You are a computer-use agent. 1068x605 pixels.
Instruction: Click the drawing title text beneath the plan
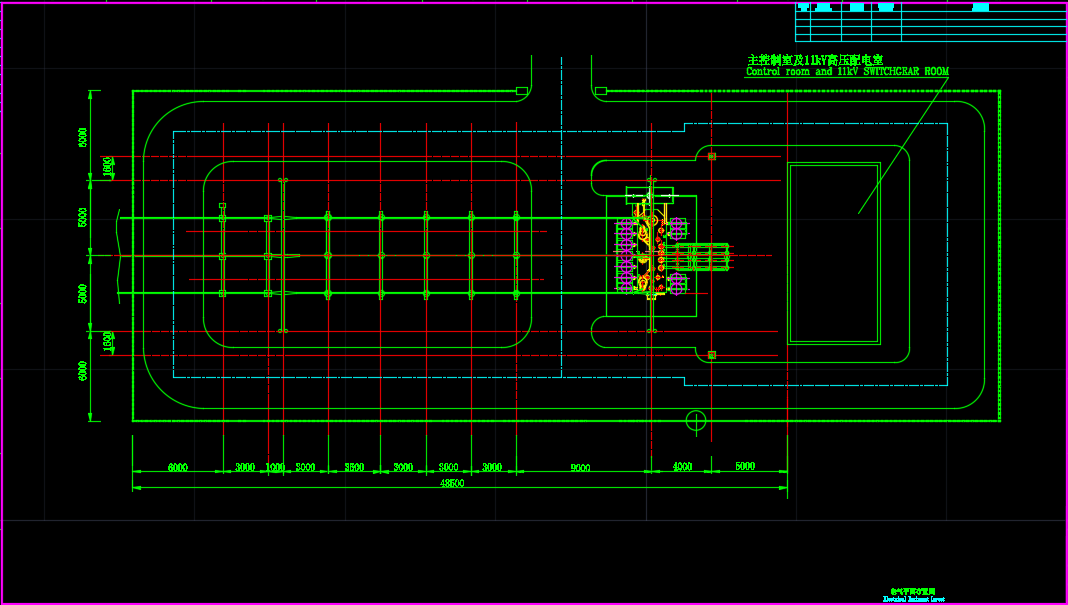[913, 595]
